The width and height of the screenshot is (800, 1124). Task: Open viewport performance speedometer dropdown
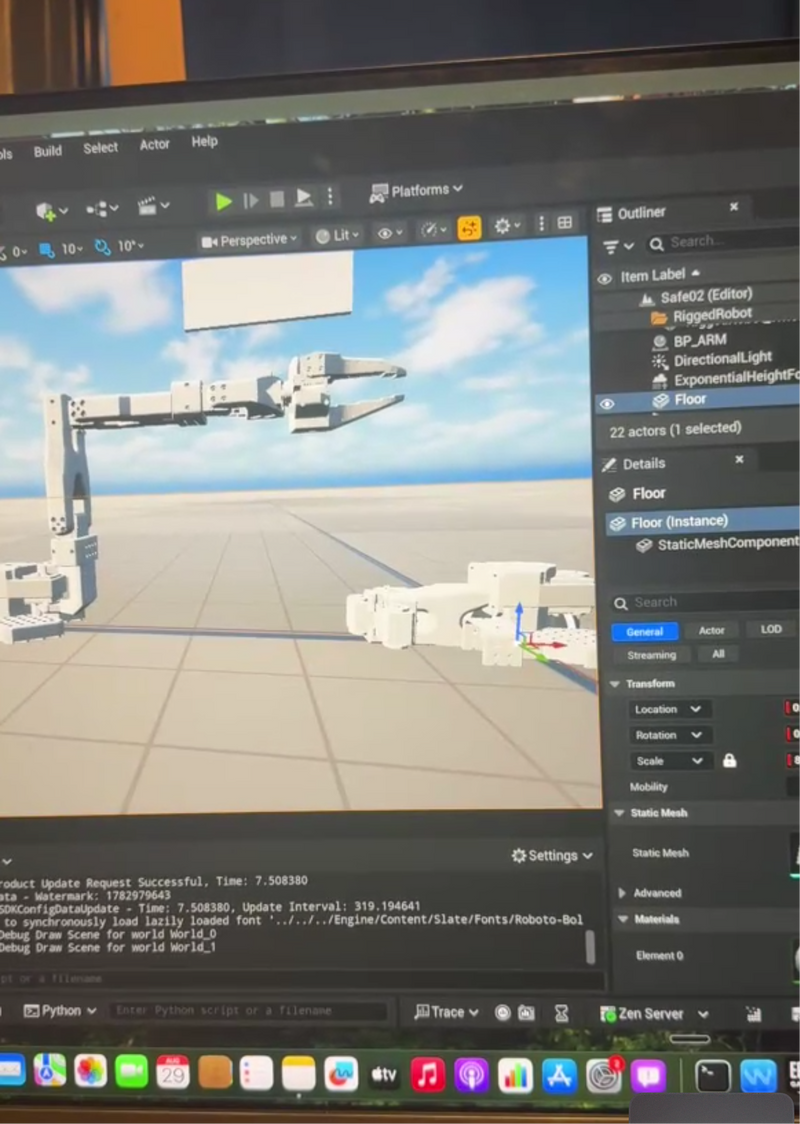tap(434, 230)
